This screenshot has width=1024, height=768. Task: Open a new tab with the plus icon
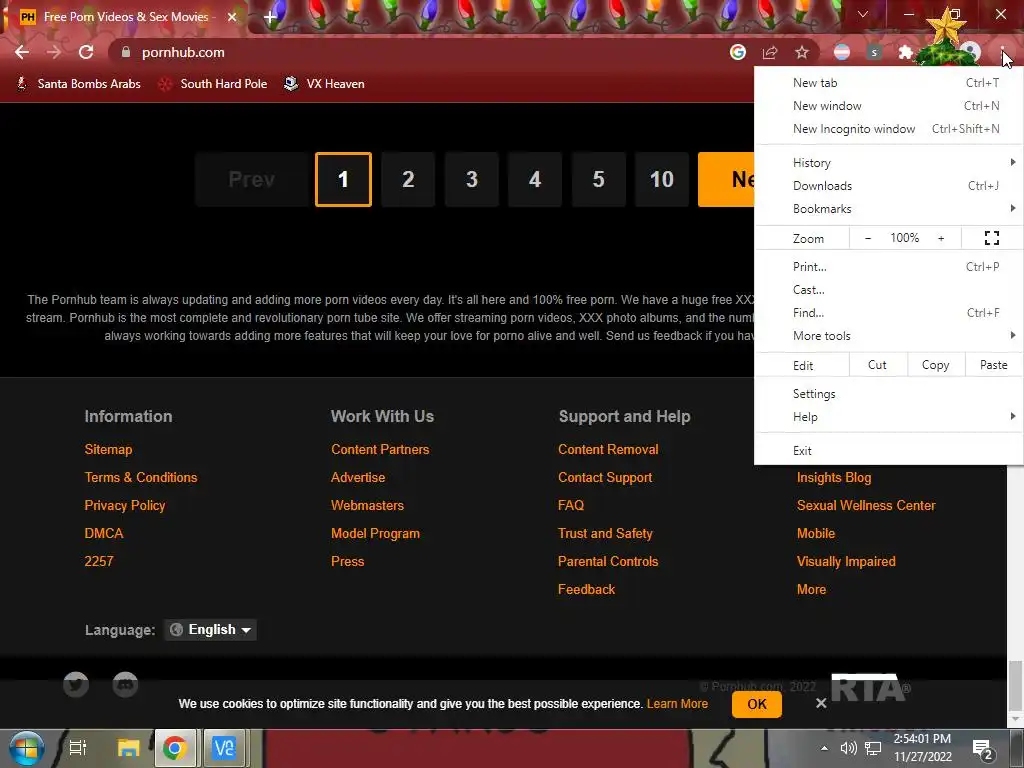pyautogui.click(x=270, y=17)
